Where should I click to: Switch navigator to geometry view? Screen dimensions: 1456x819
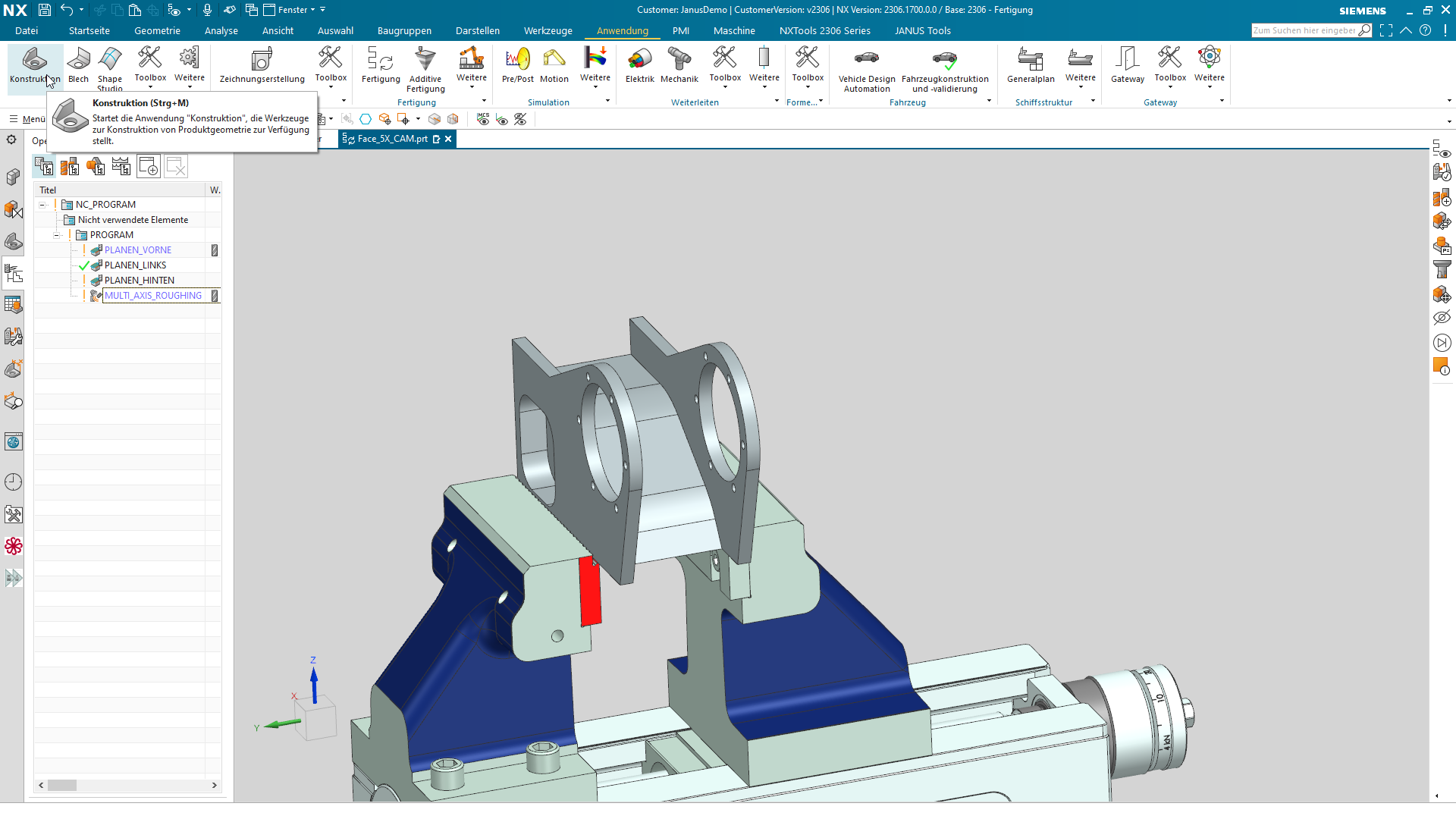pos(96,167)
